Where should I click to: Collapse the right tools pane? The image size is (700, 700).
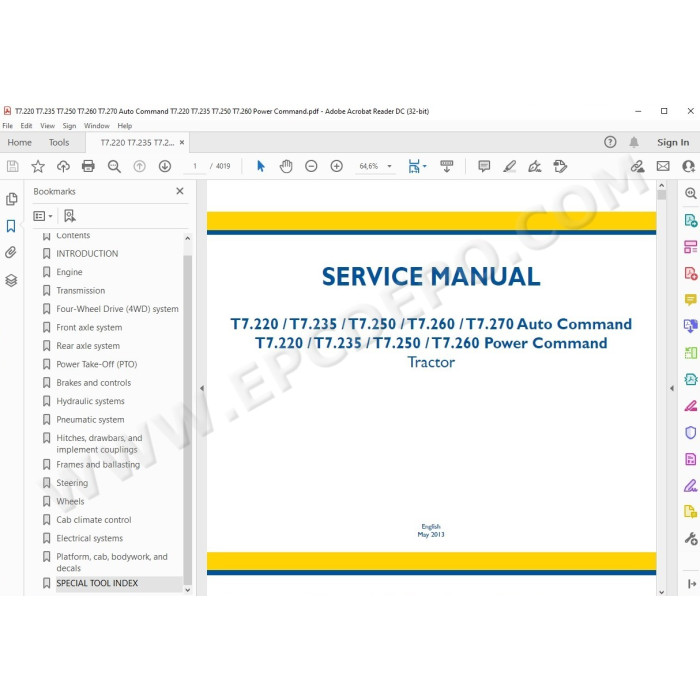click(x=672, y=388)
